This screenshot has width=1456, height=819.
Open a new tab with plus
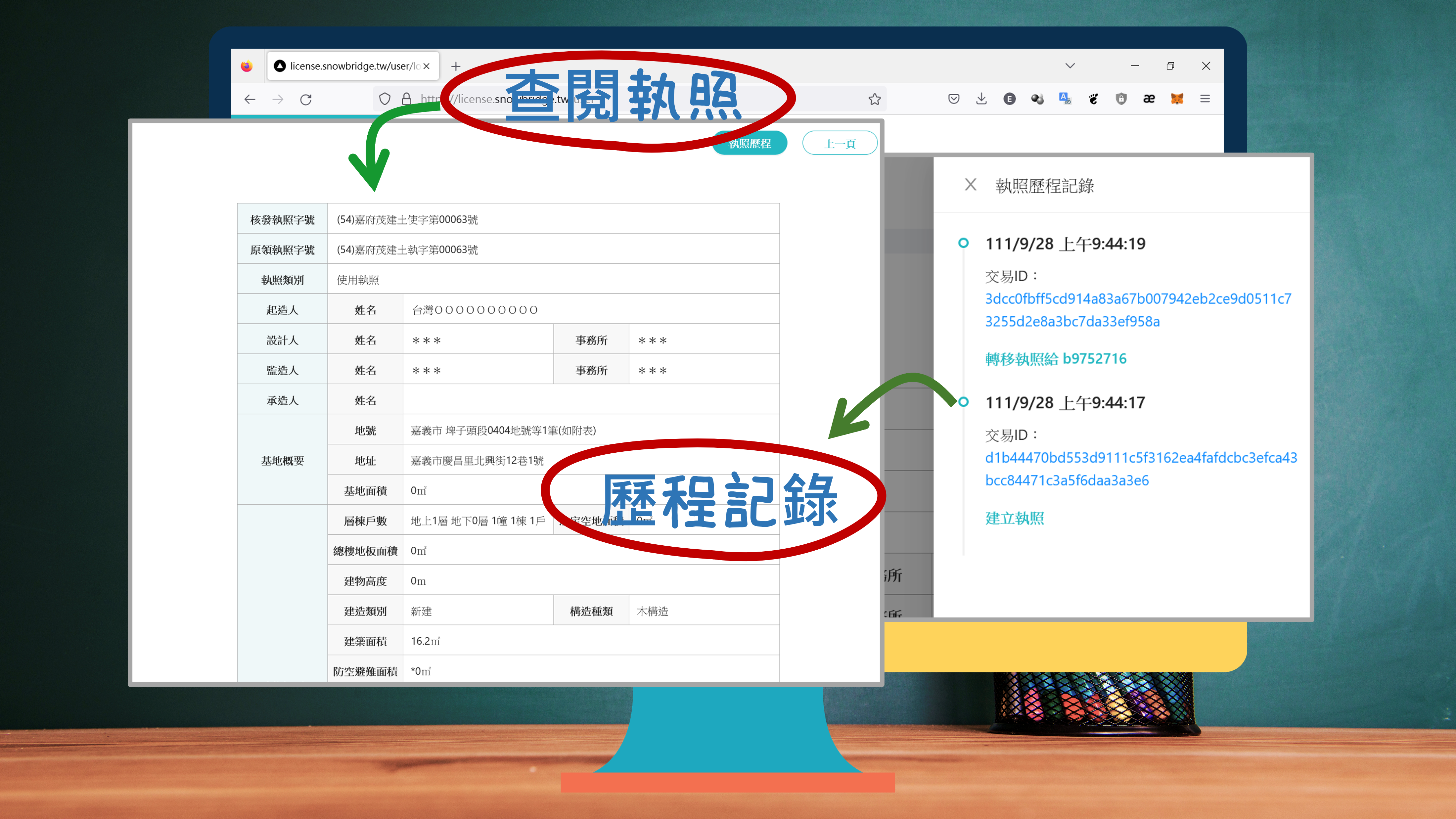(456, 66)
